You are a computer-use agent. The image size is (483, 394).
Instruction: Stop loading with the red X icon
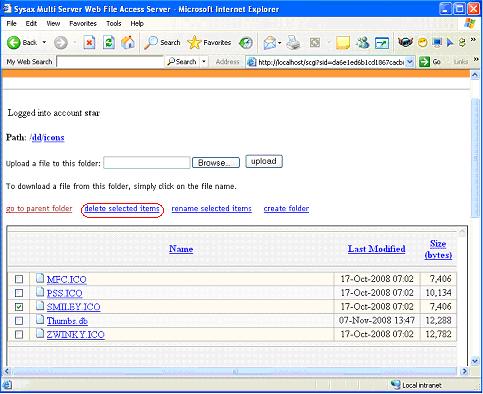pyautogui.click(x=89, y=43)
